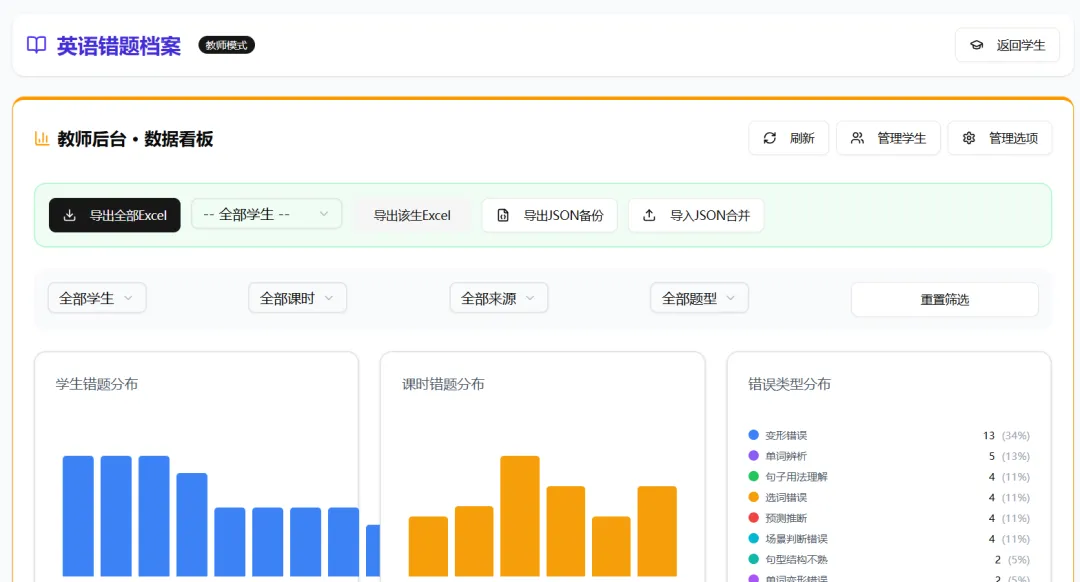The width and height of the screenshot is (1080, 582).
Task: Open the 全部课时 dropdown
Action: coord(297,297)
